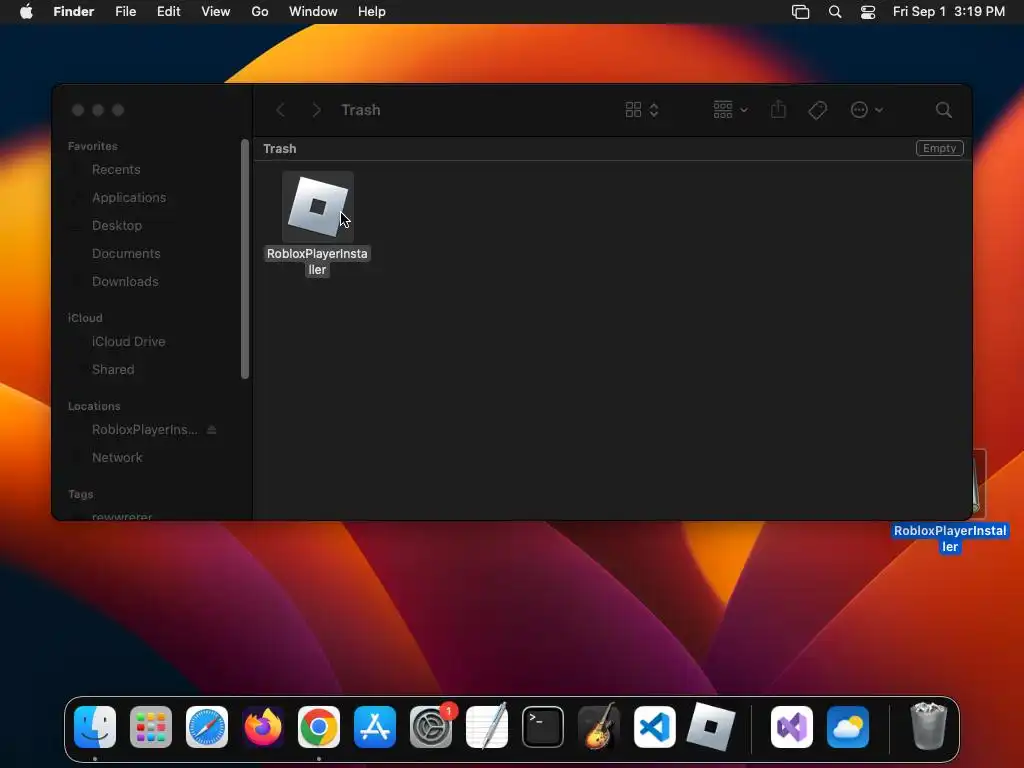The width and height of the screenshot is (1024, 768).
Task: Open Terminal from the Dock
Action: [x=543, y=727]
